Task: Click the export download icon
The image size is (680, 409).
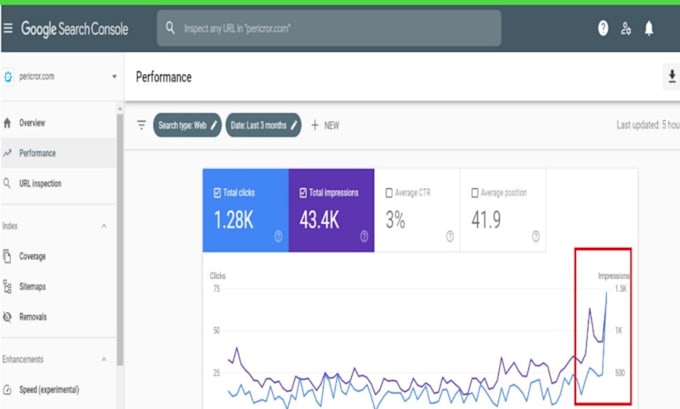Action: click(672, 76)
